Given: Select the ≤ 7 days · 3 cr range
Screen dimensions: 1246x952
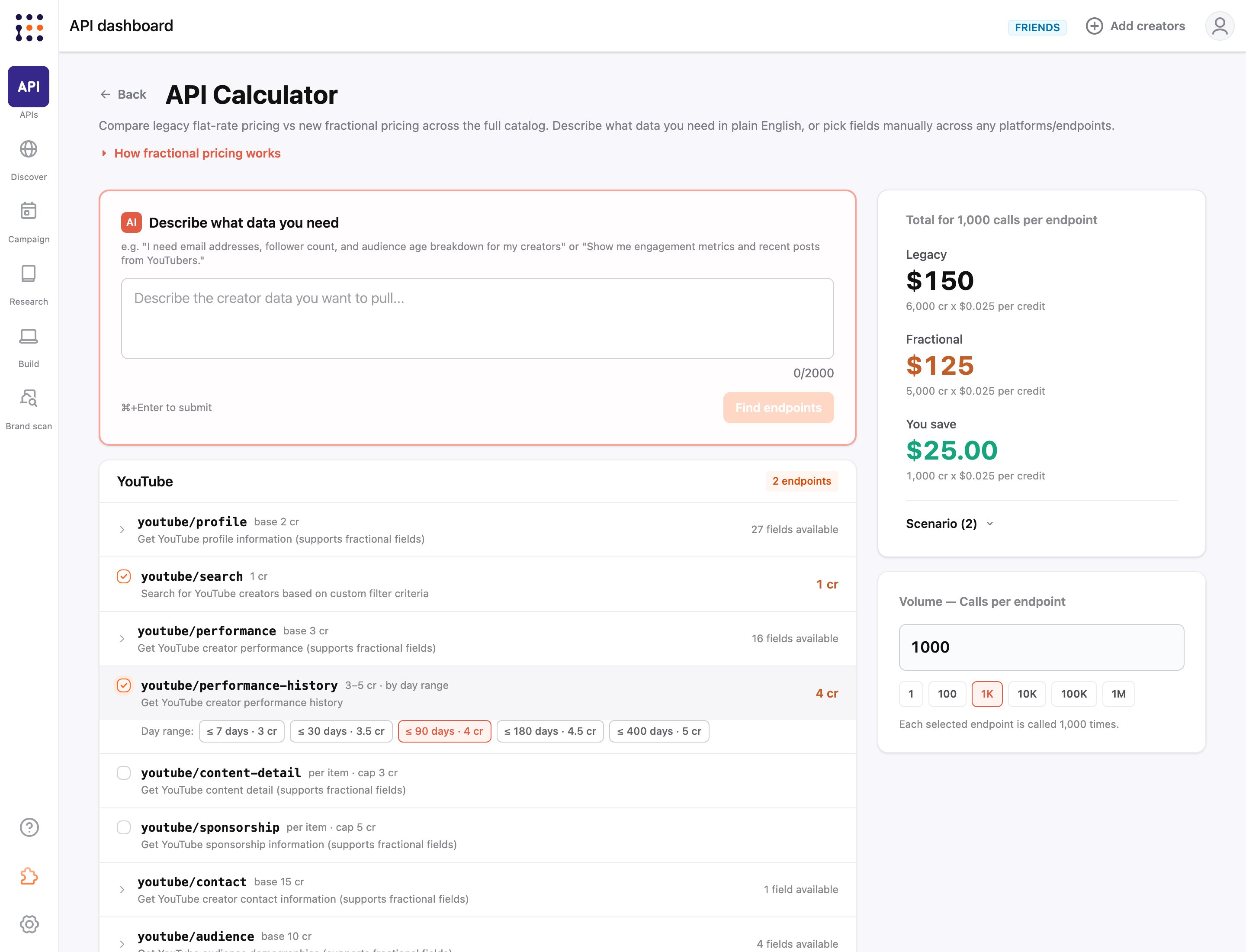Looking at the screenshot, I should click(242, 731).
